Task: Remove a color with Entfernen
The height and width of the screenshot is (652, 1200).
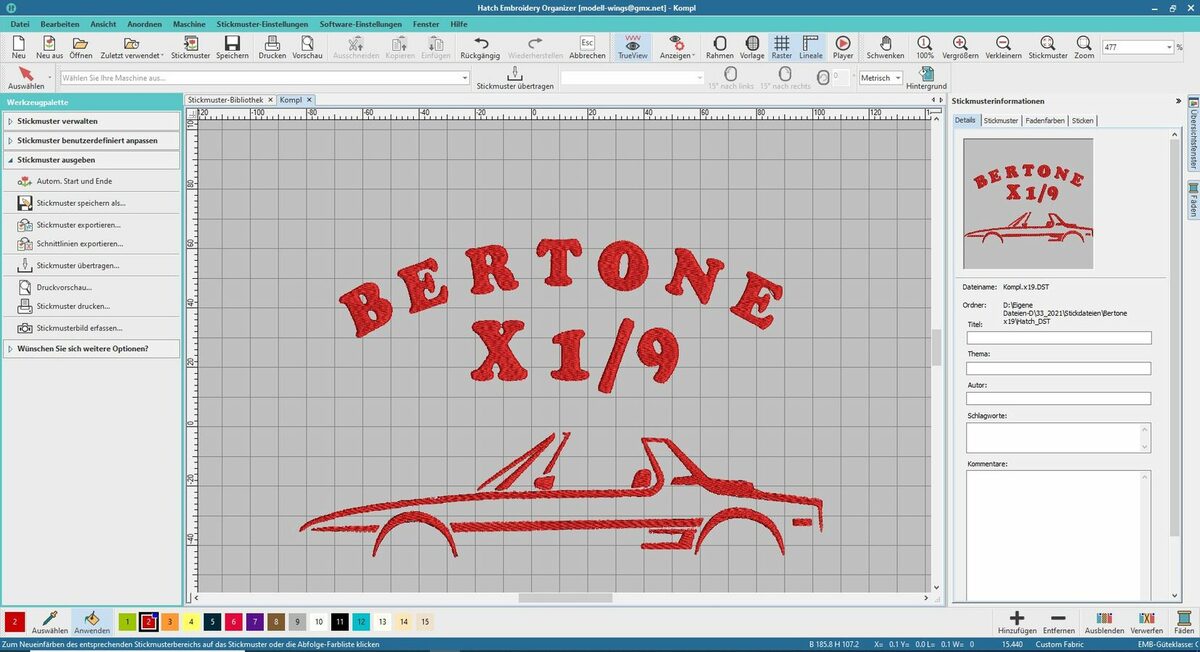Action: tap(1059, 623)
